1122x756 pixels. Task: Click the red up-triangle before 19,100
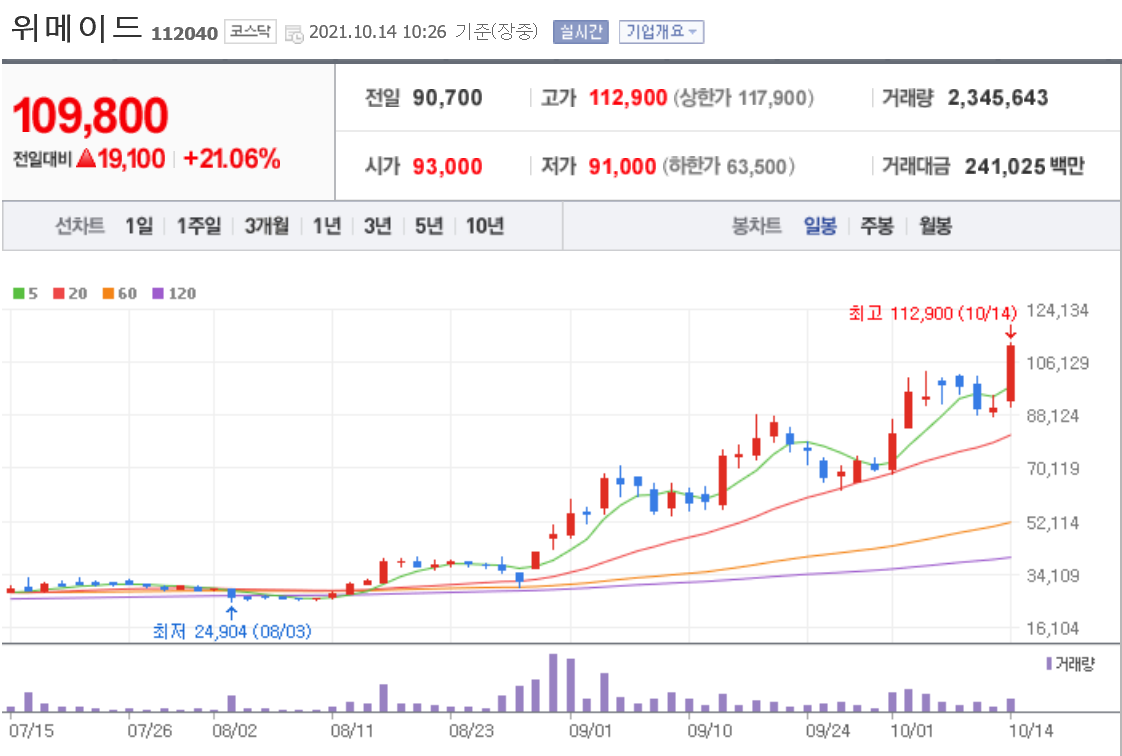[86, 158]
